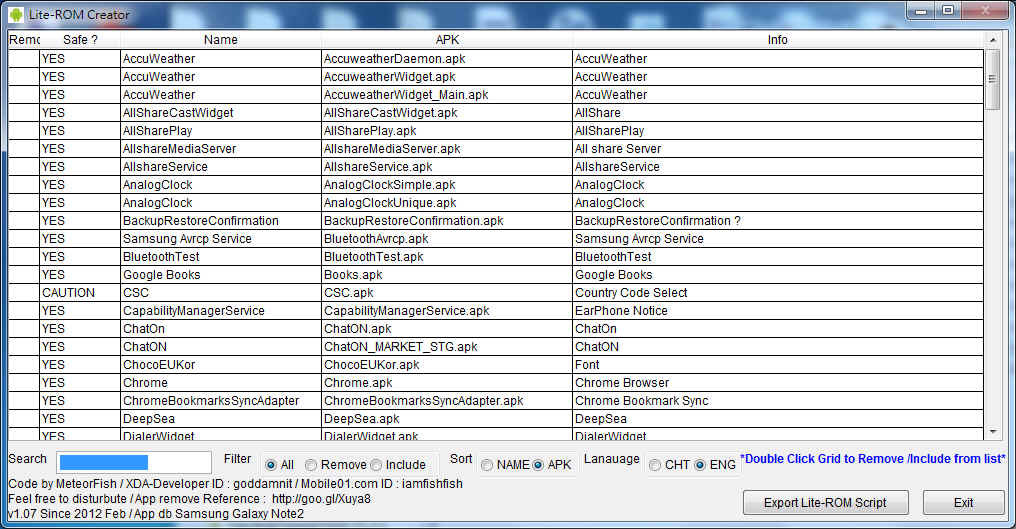Image resolution: width=1016 pixels, height=529 pixels.
Task: Click the Info column header
Action: tap(778, 40)
